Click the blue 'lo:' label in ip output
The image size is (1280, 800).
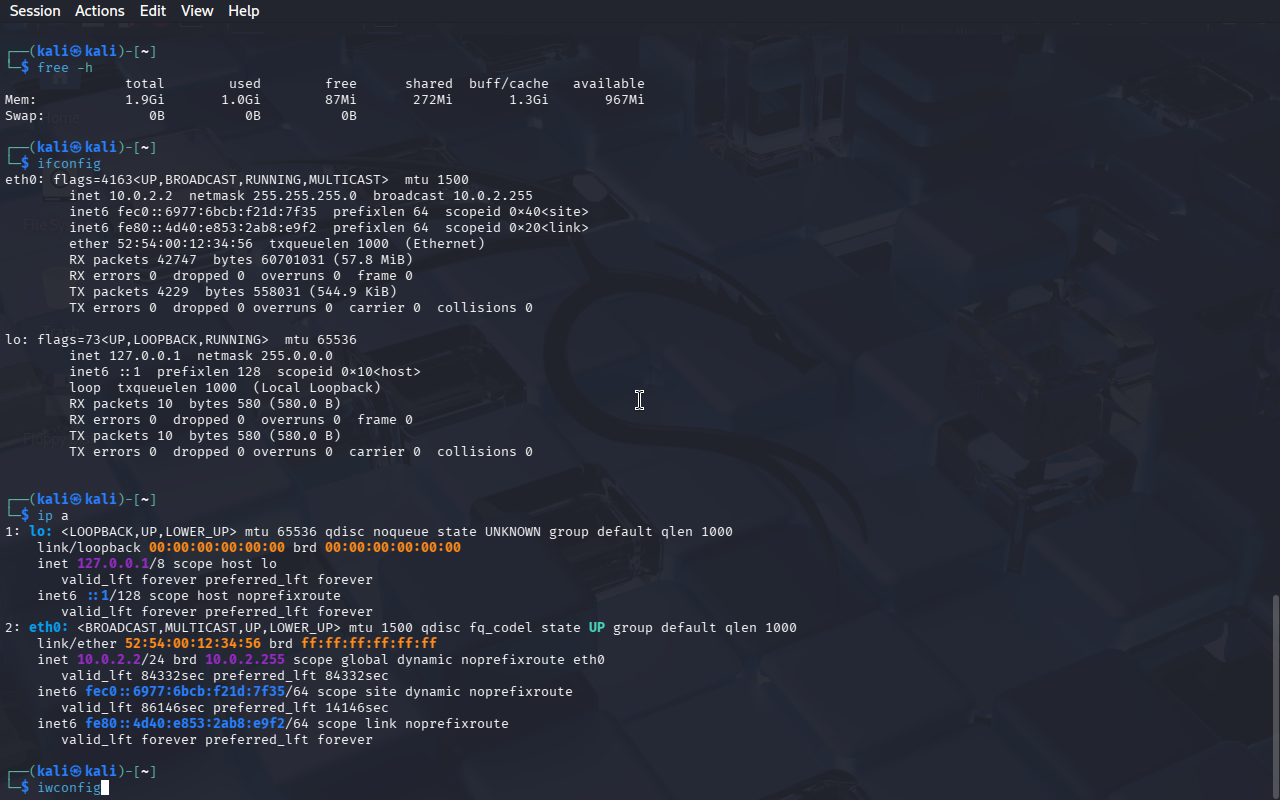point(40,532)
